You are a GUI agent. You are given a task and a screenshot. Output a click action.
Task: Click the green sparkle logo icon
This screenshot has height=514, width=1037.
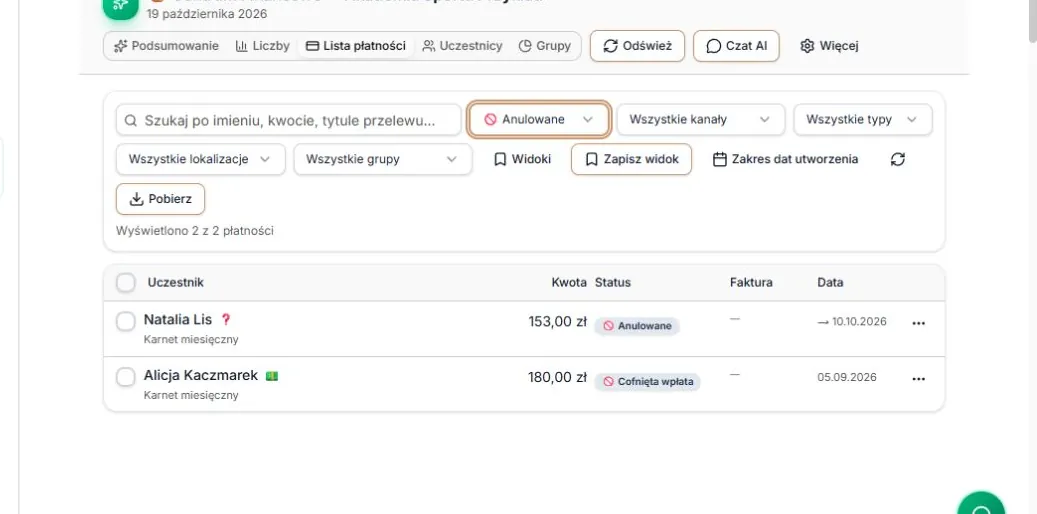pyautogui.click(x=120, y=5)
